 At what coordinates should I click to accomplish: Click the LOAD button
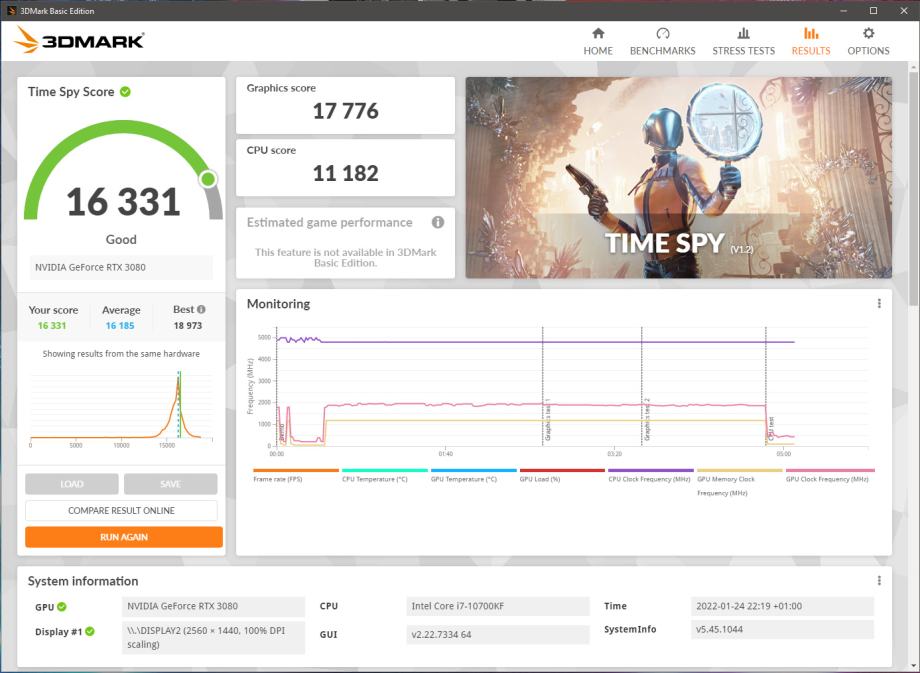(x=72, y=484)
